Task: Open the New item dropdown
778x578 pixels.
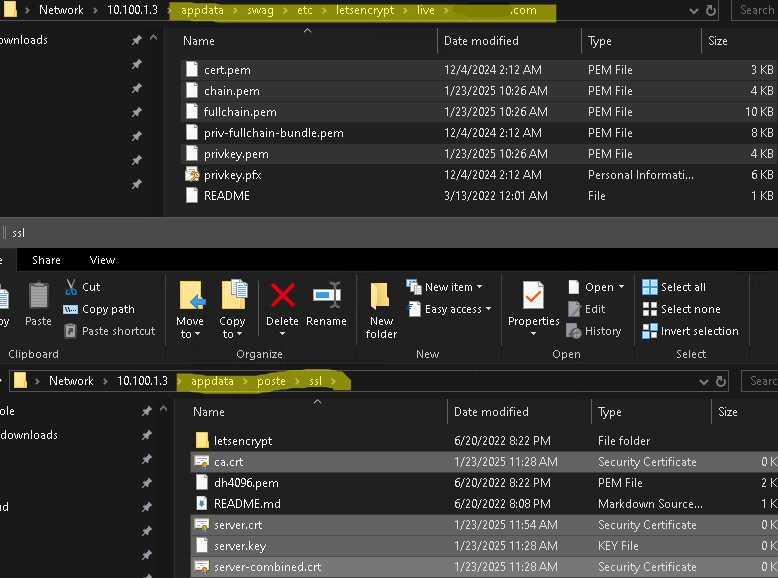Action: click(480, 287)
